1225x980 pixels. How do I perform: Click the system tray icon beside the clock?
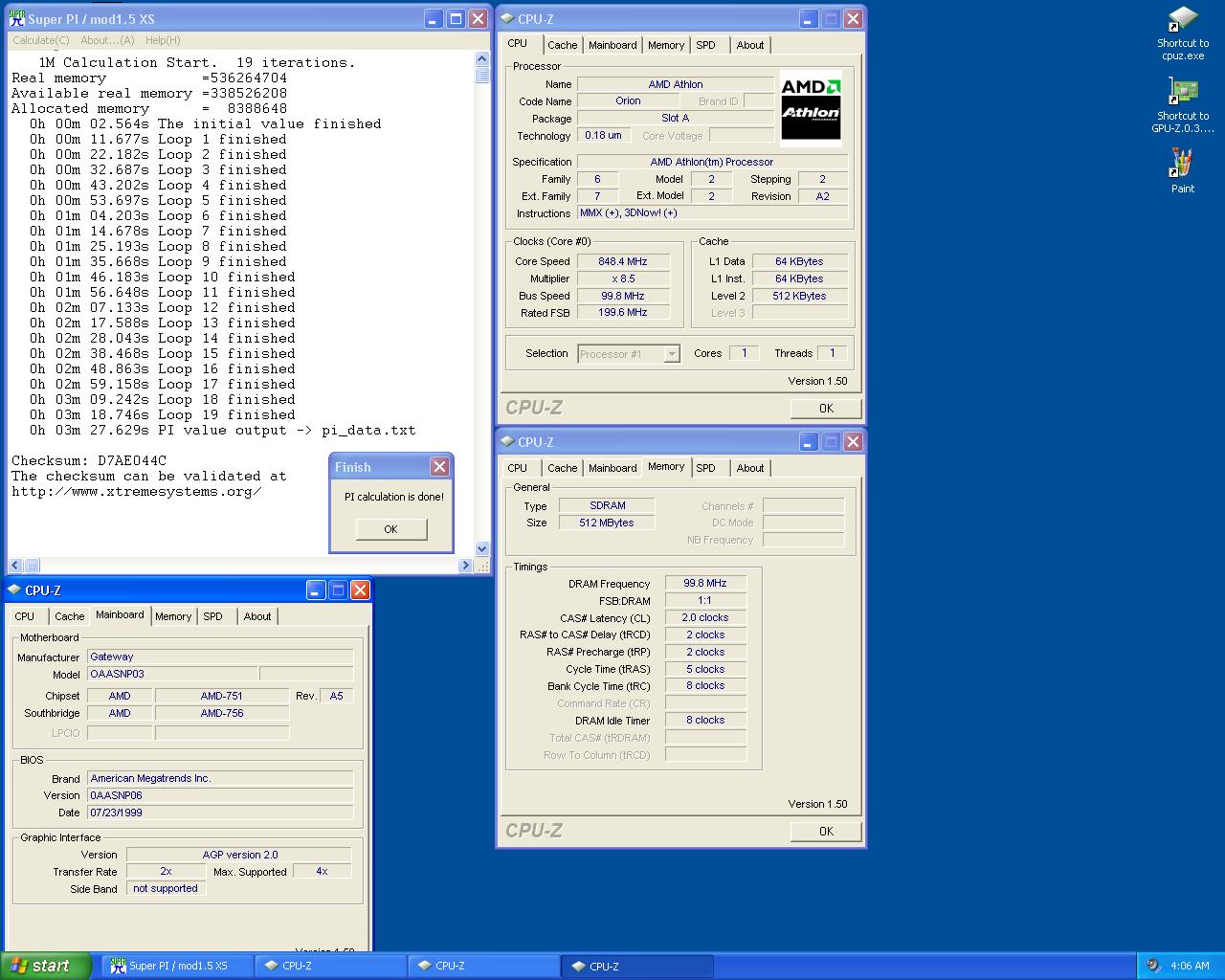(1153, 966)
